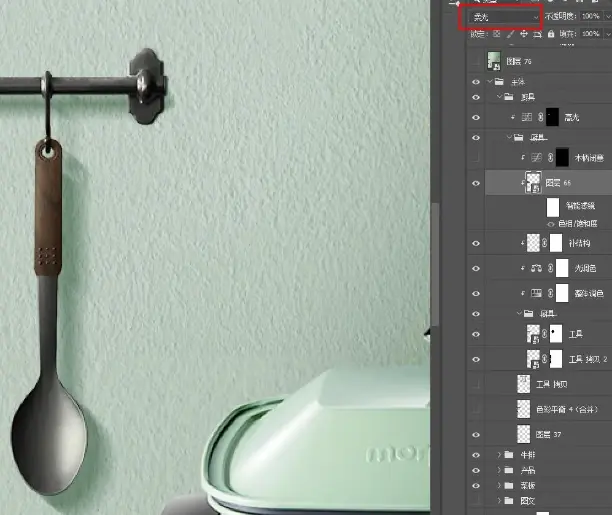Select the black mask of 木柄润色
Viewport: 612px width, 515px height.
coord(562,157)
